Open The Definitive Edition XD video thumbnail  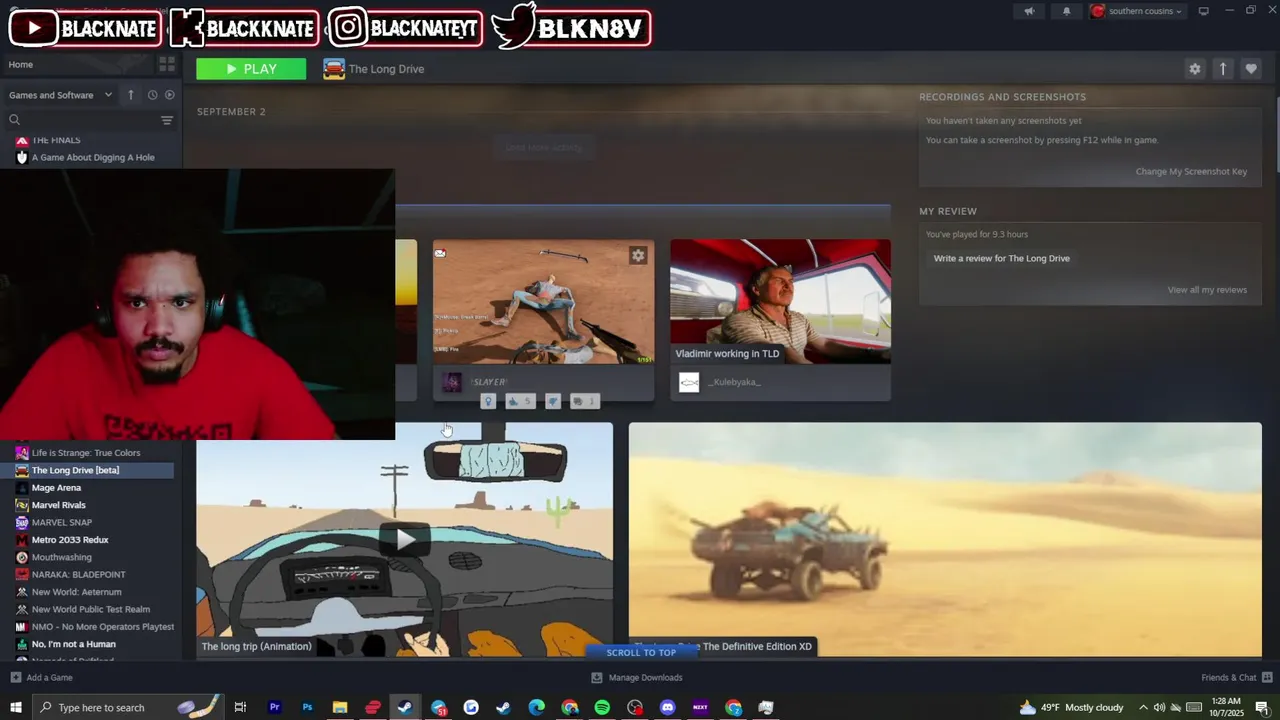coord(945,539)
